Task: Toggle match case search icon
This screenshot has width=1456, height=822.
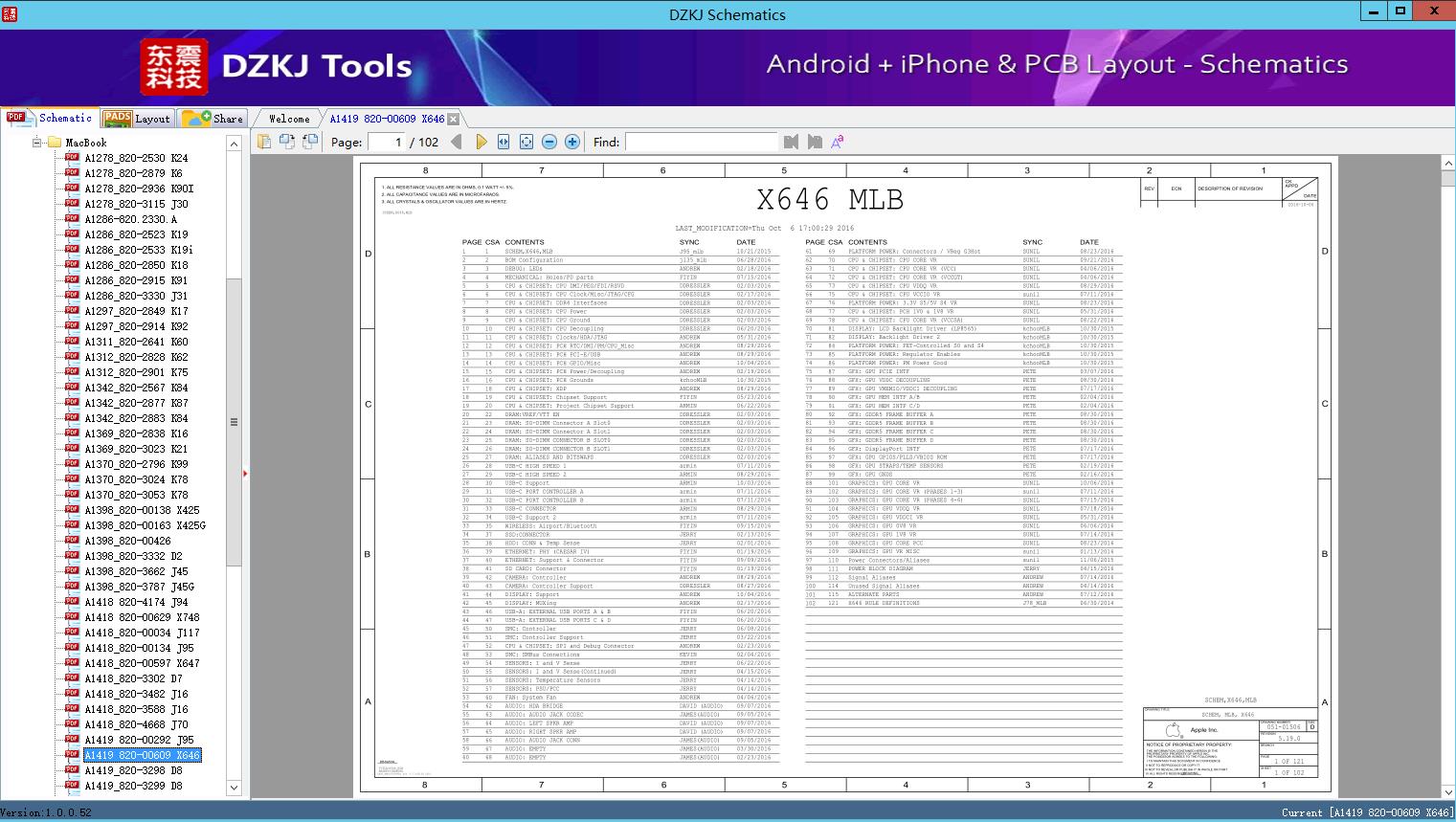Action: point(838,142)
